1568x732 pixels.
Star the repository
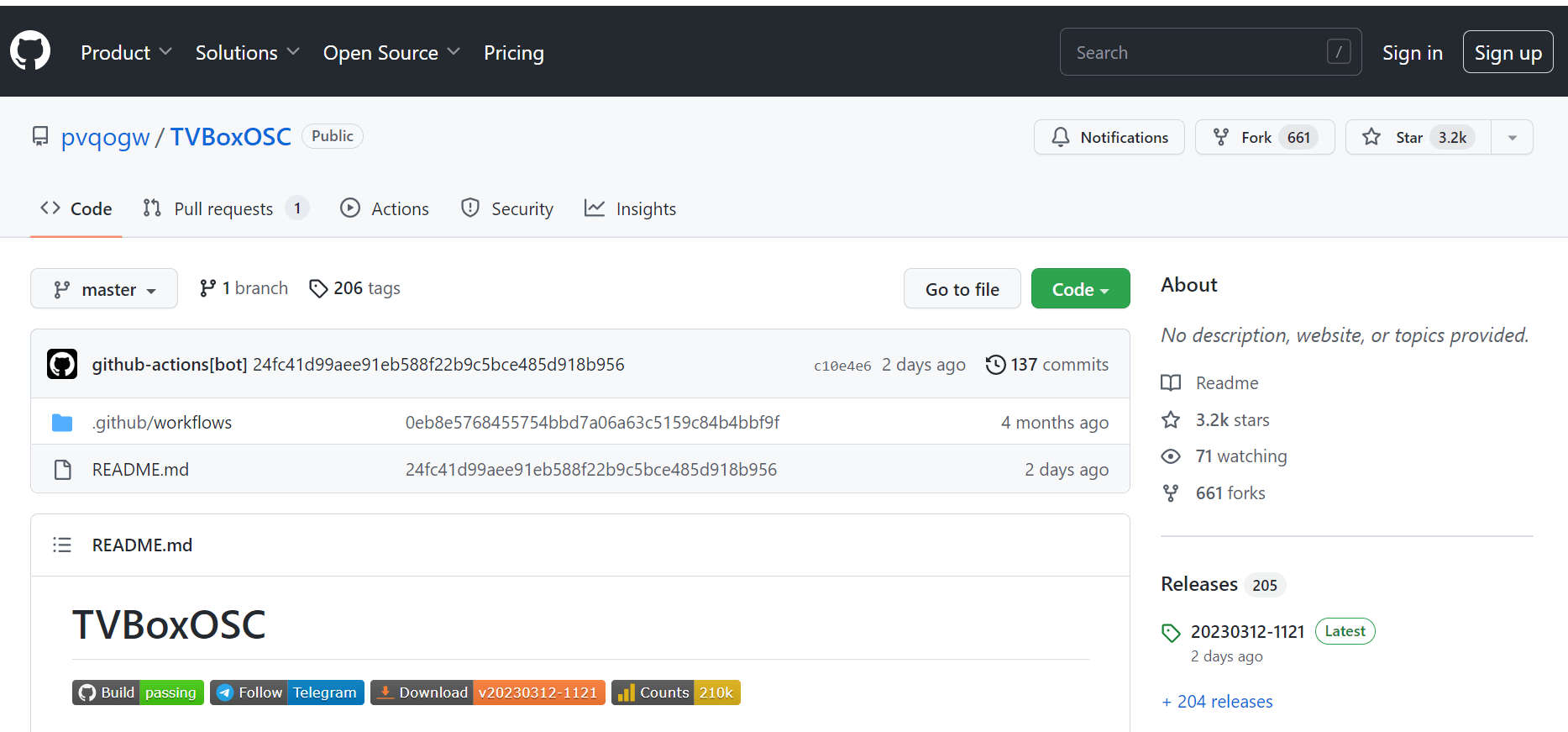coord(1418,137)
